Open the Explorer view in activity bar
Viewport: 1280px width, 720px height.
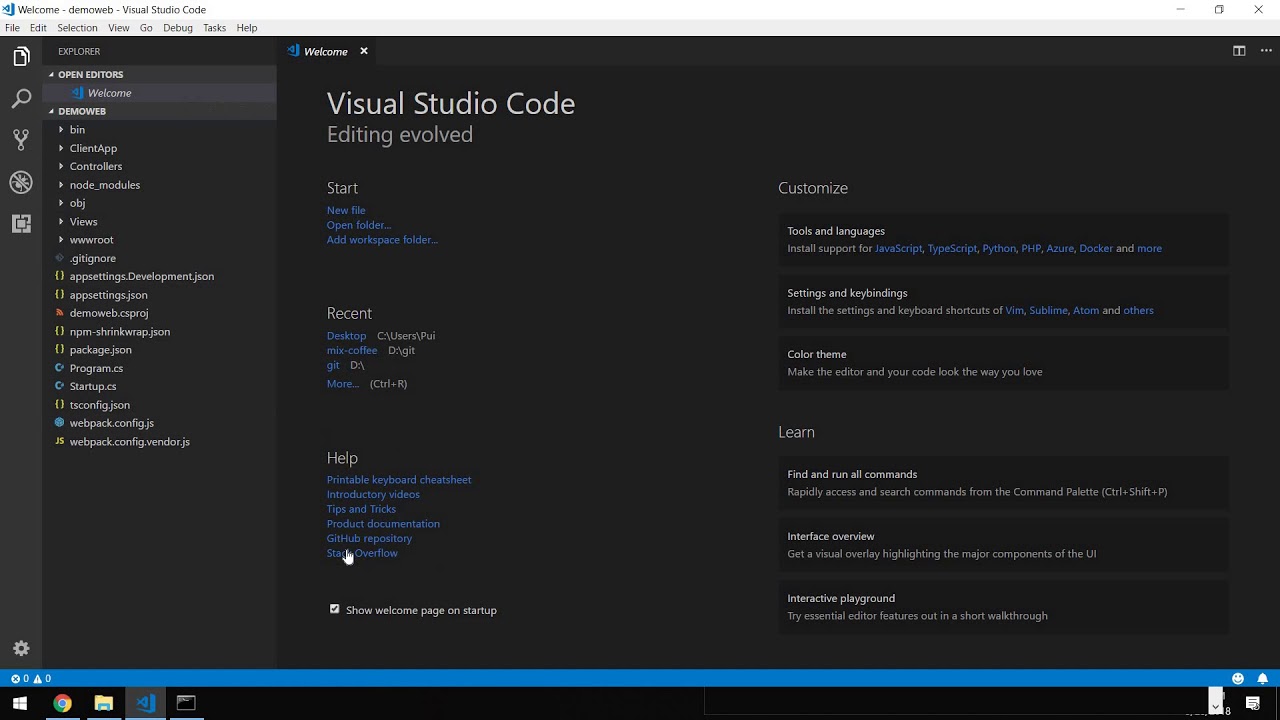pos(21,57)
